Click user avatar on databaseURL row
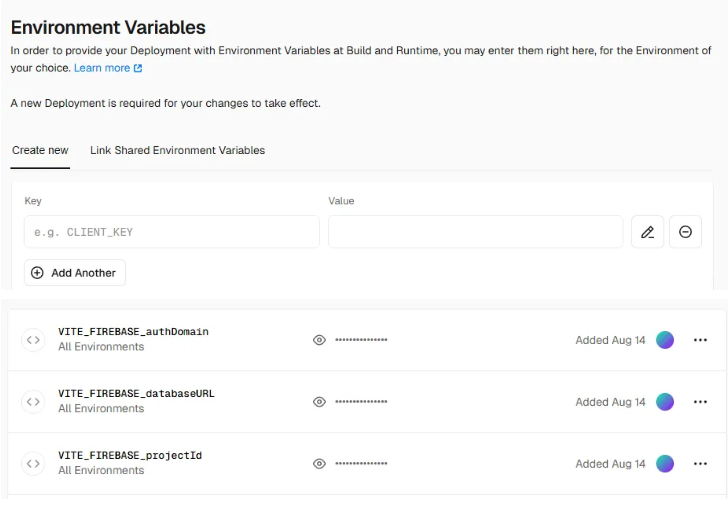Viewport: 728px width, 505px height. (665, 402)
